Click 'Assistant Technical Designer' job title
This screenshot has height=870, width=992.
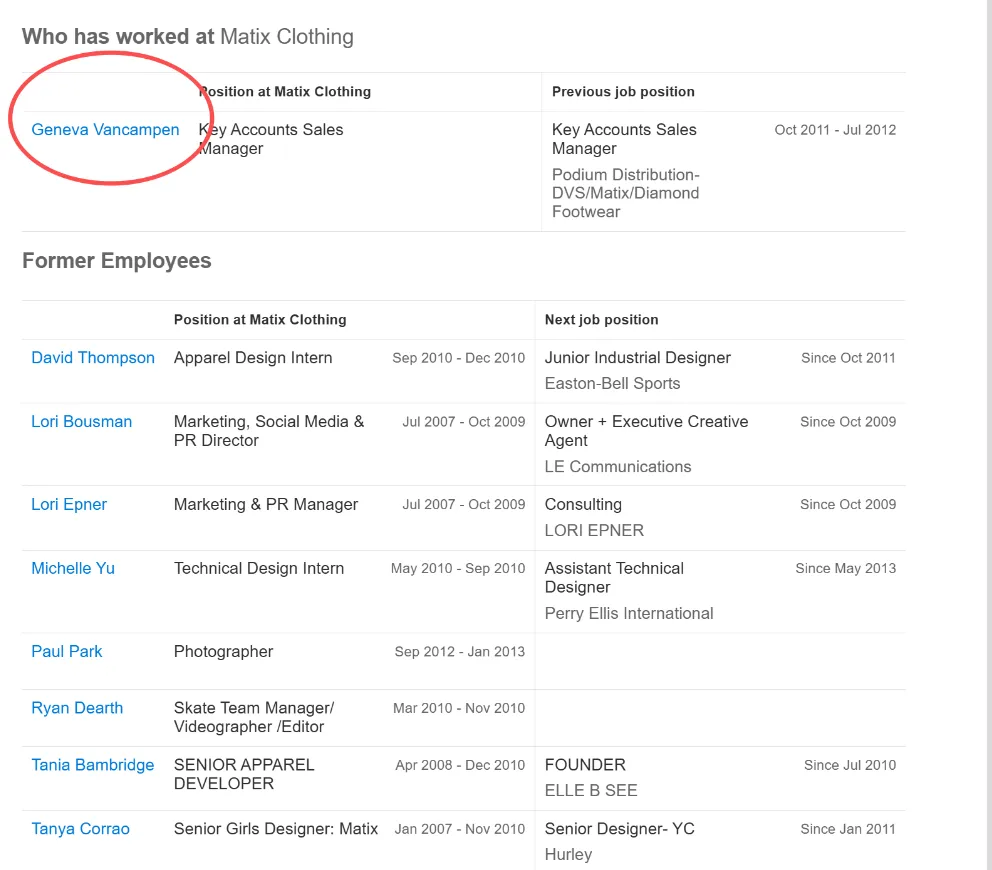tap(614, 578)
